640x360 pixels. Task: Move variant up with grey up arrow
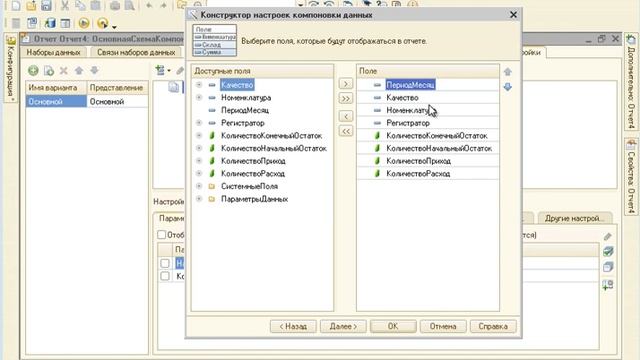point(79,71)
